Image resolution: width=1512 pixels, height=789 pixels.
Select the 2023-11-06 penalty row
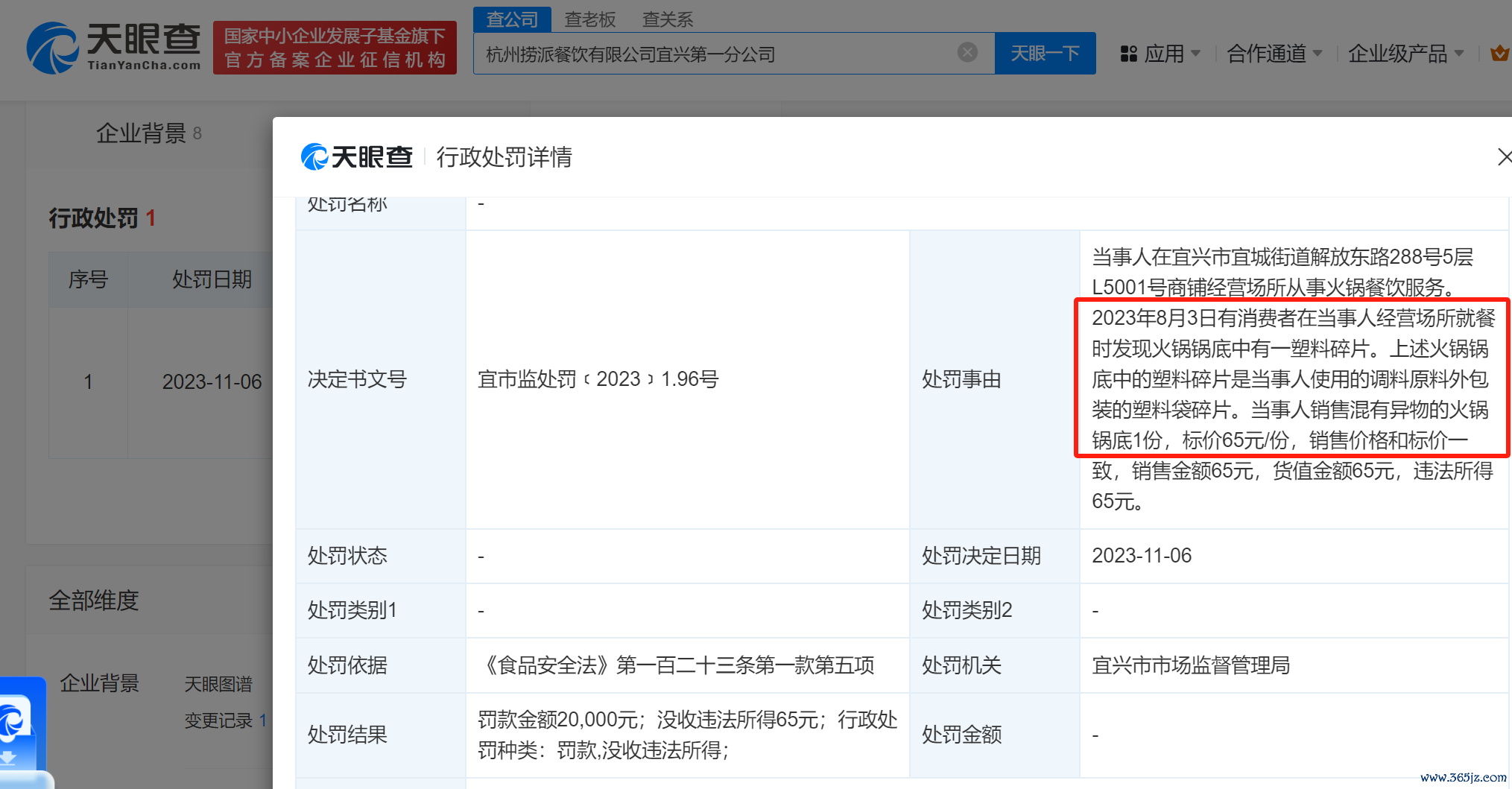(x=212, y=382)
